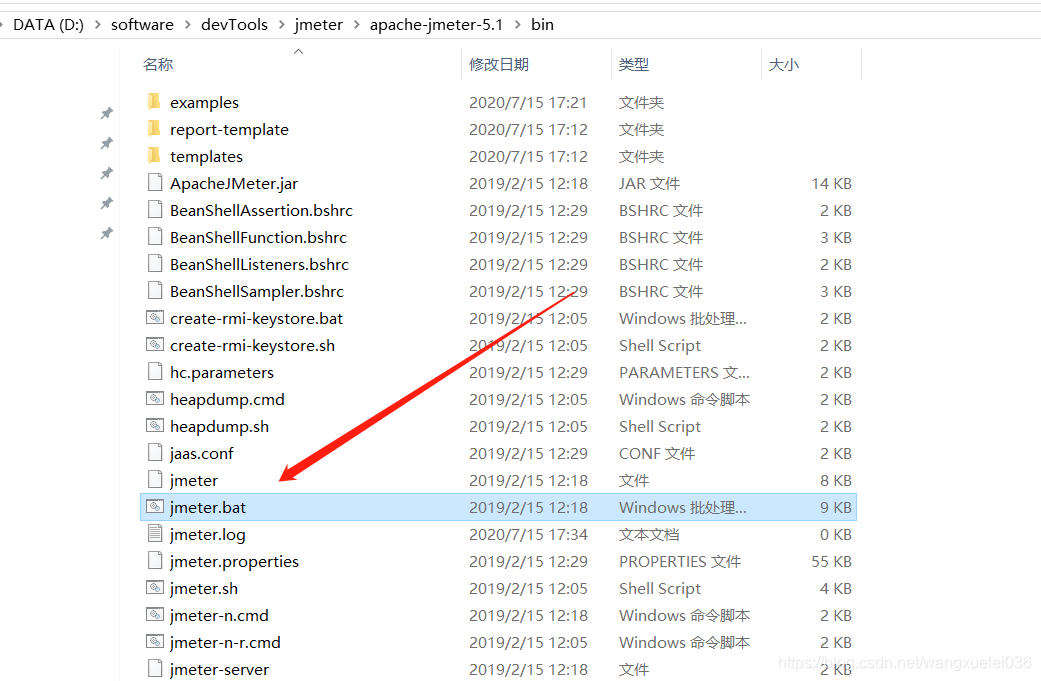
Task: Select the file name create-rmi-keystore.sh
Action: (252, 346)
